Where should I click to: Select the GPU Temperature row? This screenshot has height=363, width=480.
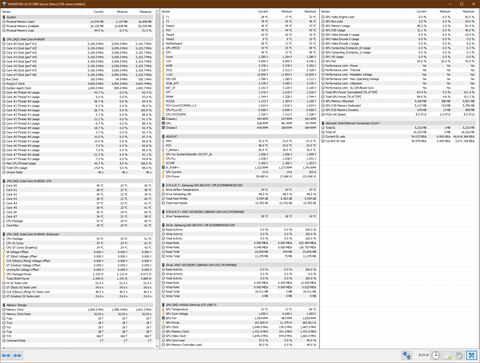239,309
